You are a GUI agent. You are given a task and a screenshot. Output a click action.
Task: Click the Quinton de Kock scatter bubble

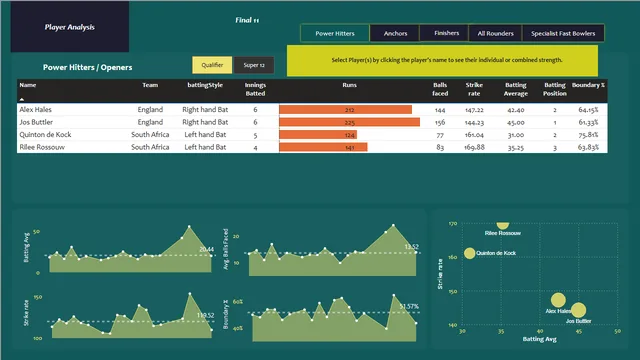(x=469, y=253)
